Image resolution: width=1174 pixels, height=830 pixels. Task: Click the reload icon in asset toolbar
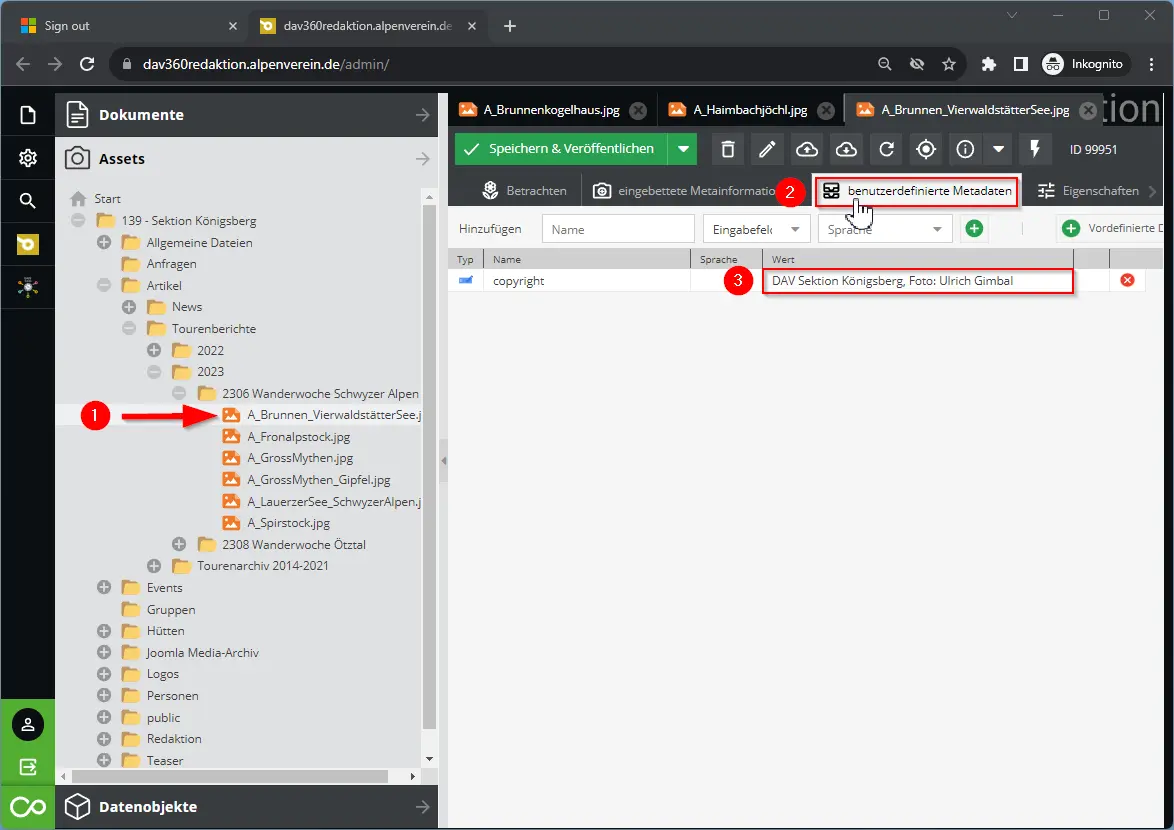(886, 149)
